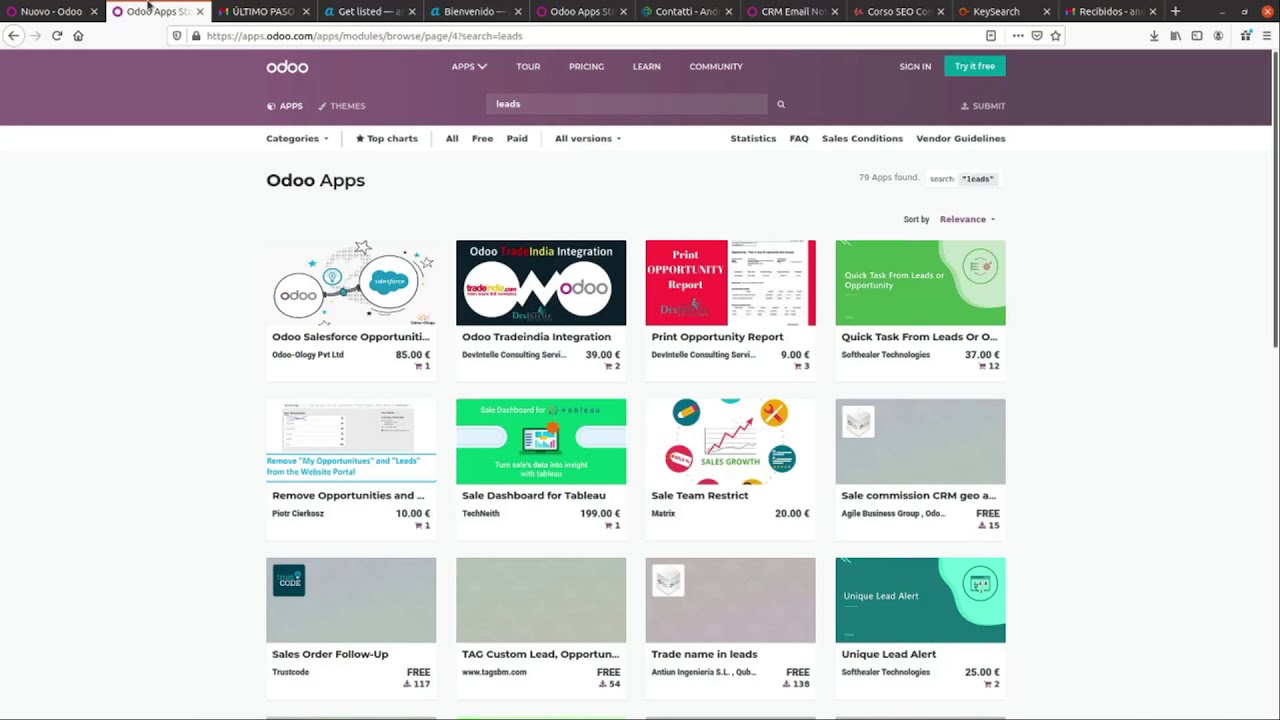The height and width of the screenshot is (720, 1280).
Task: Open the COMMUNITY menu item
Action: 716,67
